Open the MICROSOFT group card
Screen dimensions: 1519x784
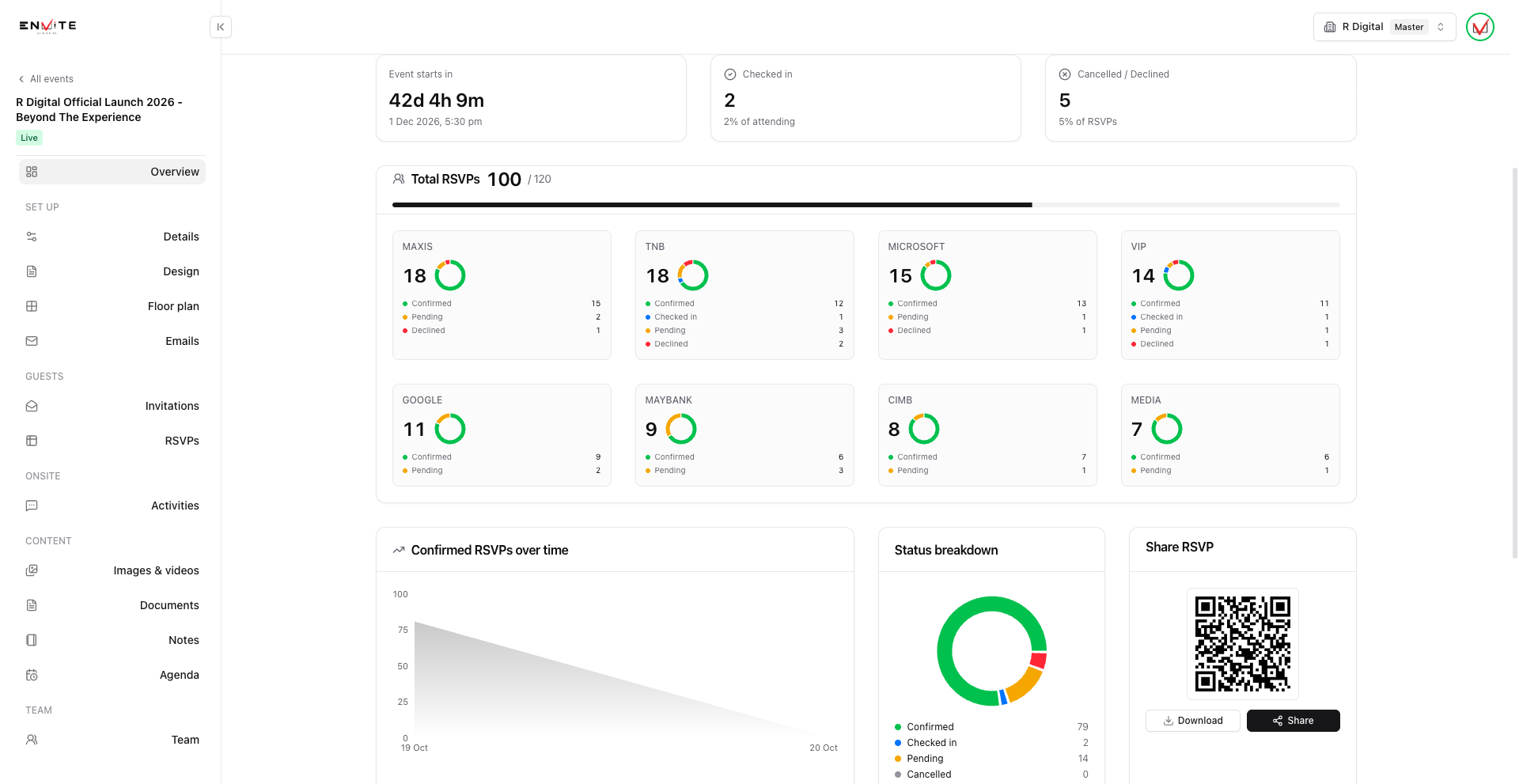(987, 295)
